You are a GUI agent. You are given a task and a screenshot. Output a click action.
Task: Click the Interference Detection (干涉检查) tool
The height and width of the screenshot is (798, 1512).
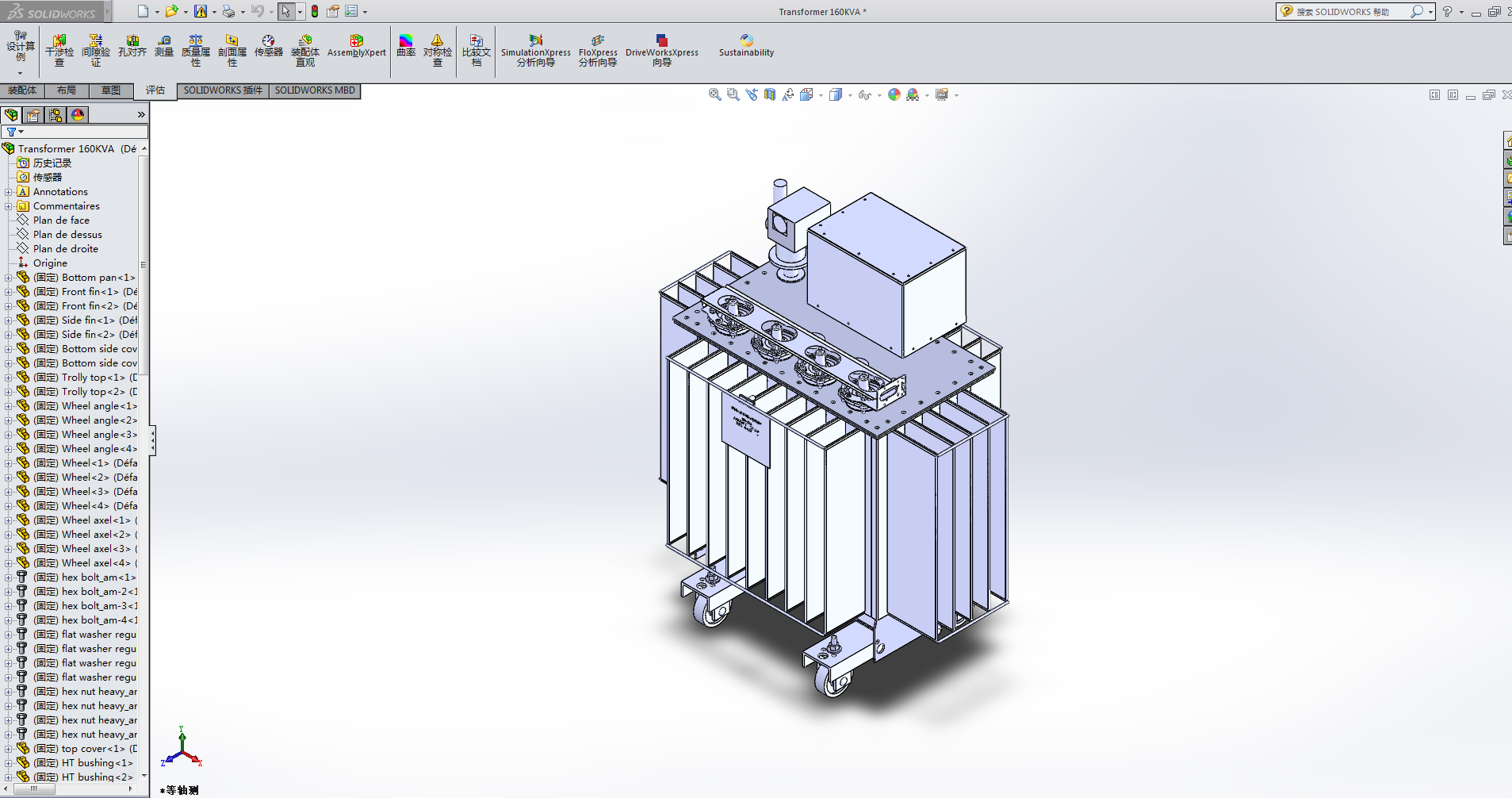click(x=59, y=50)
